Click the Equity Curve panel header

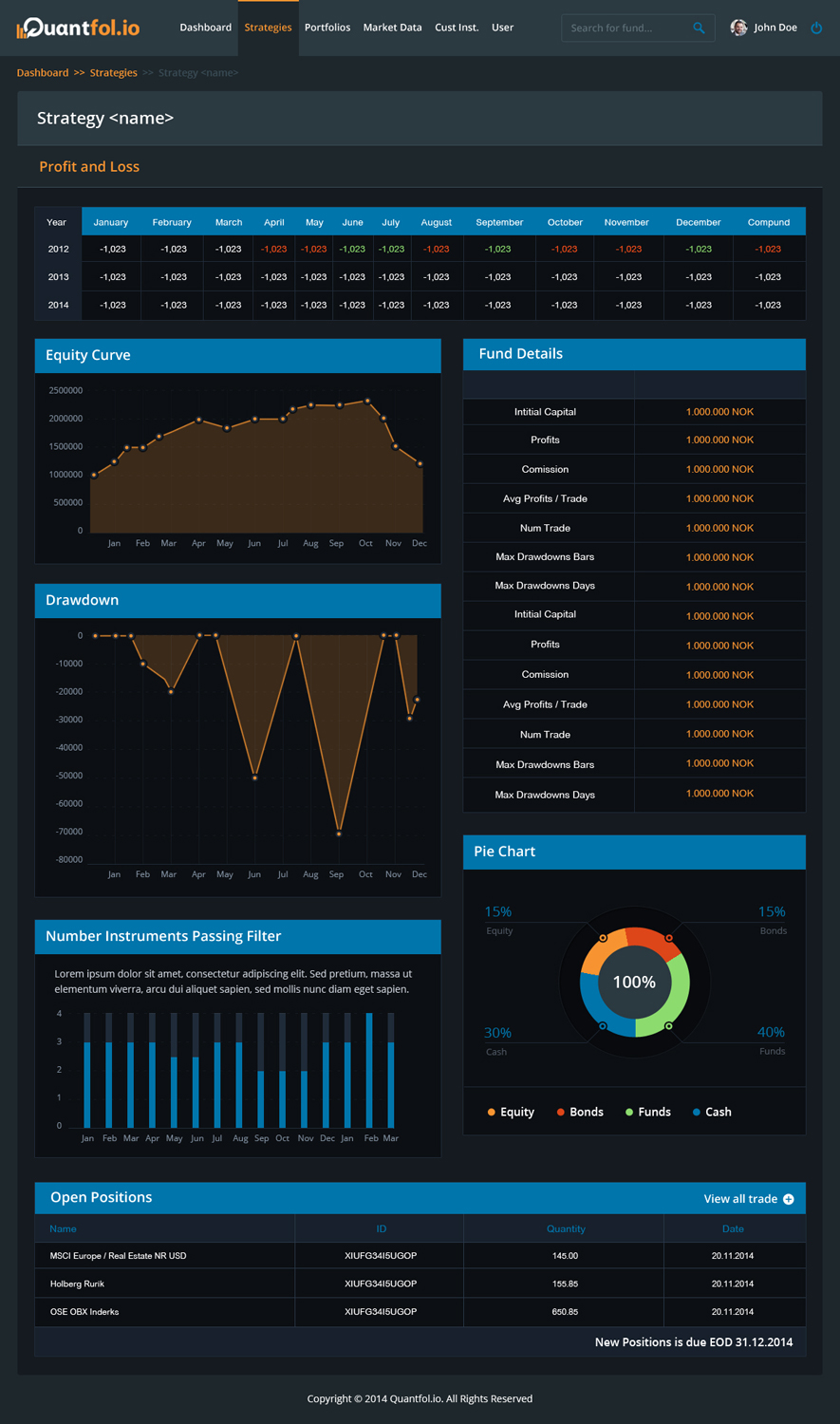tap(238, 355)
